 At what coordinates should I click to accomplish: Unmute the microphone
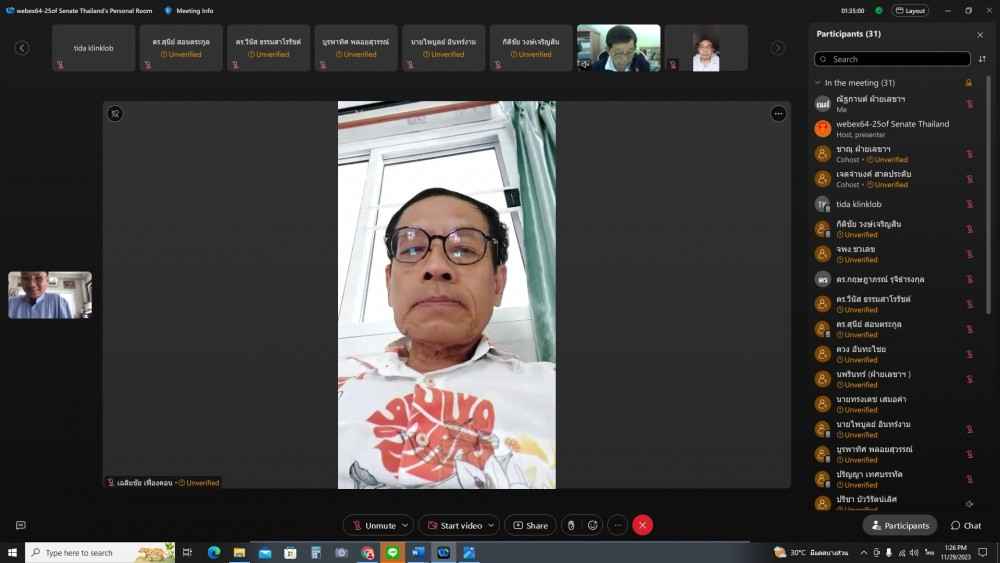[x=373, y=525]
